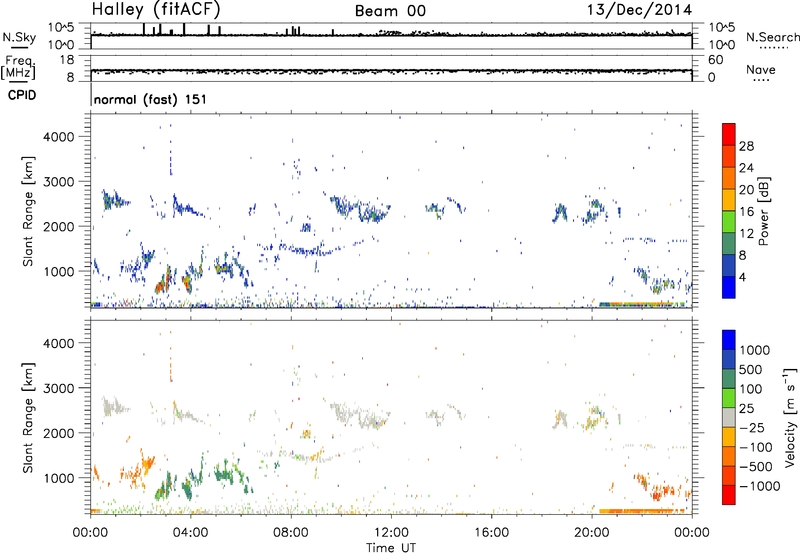Select the text normal (fast) 151
This screenshot has height=554, width=800.
coord(151,99)
